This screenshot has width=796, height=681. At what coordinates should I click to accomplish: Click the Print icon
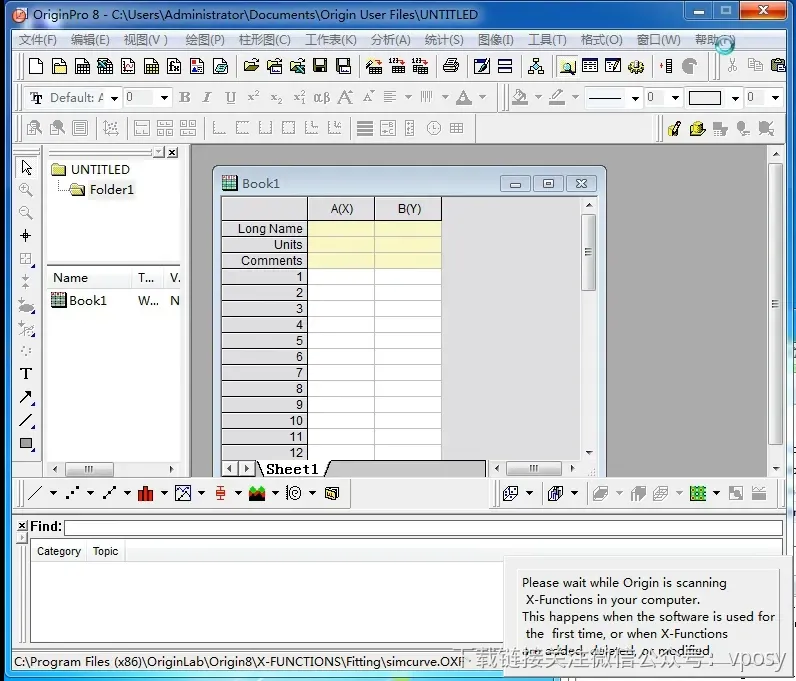click(451, 66)
